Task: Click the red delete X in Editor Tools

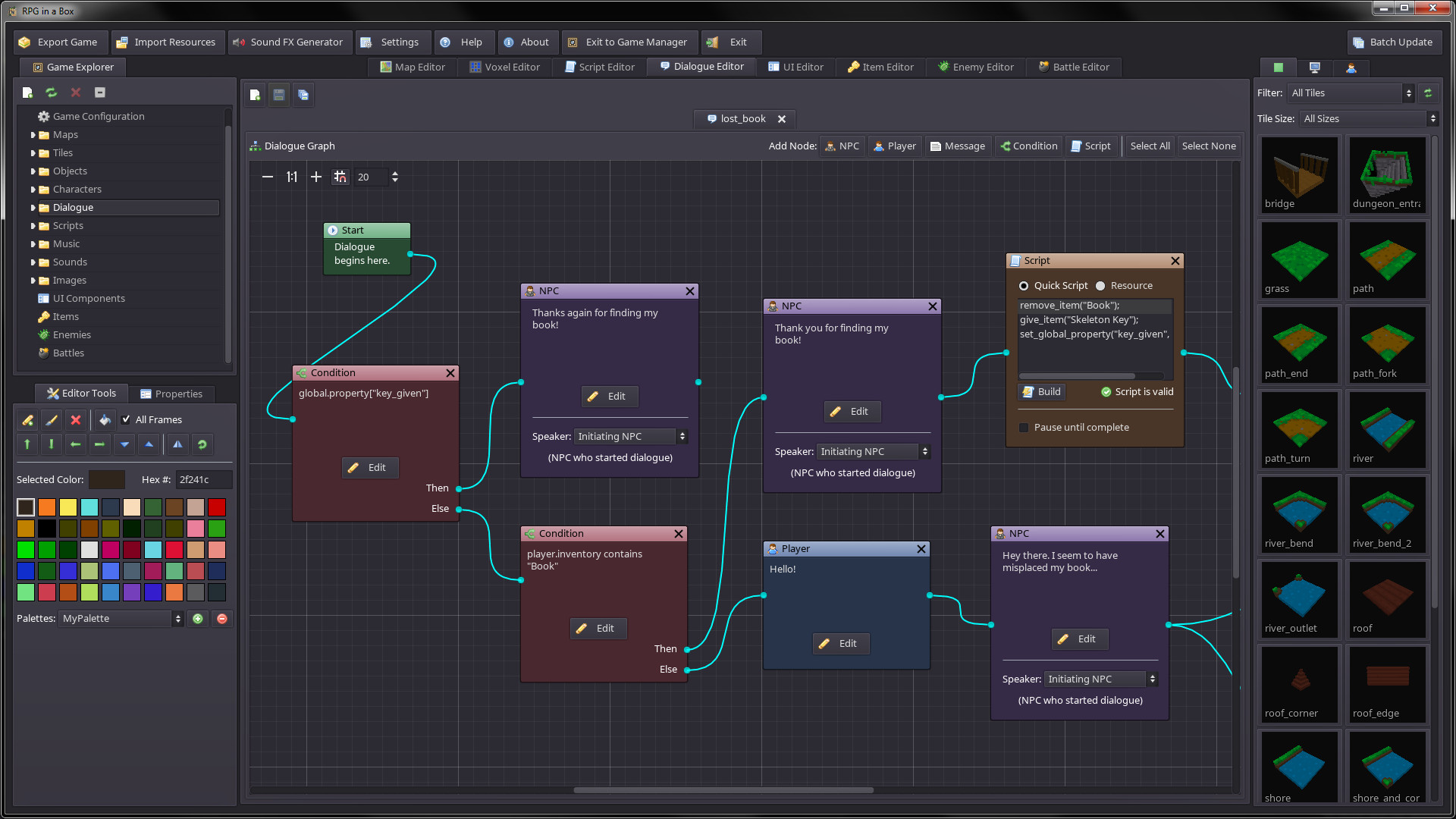Action: pos(76,419)
